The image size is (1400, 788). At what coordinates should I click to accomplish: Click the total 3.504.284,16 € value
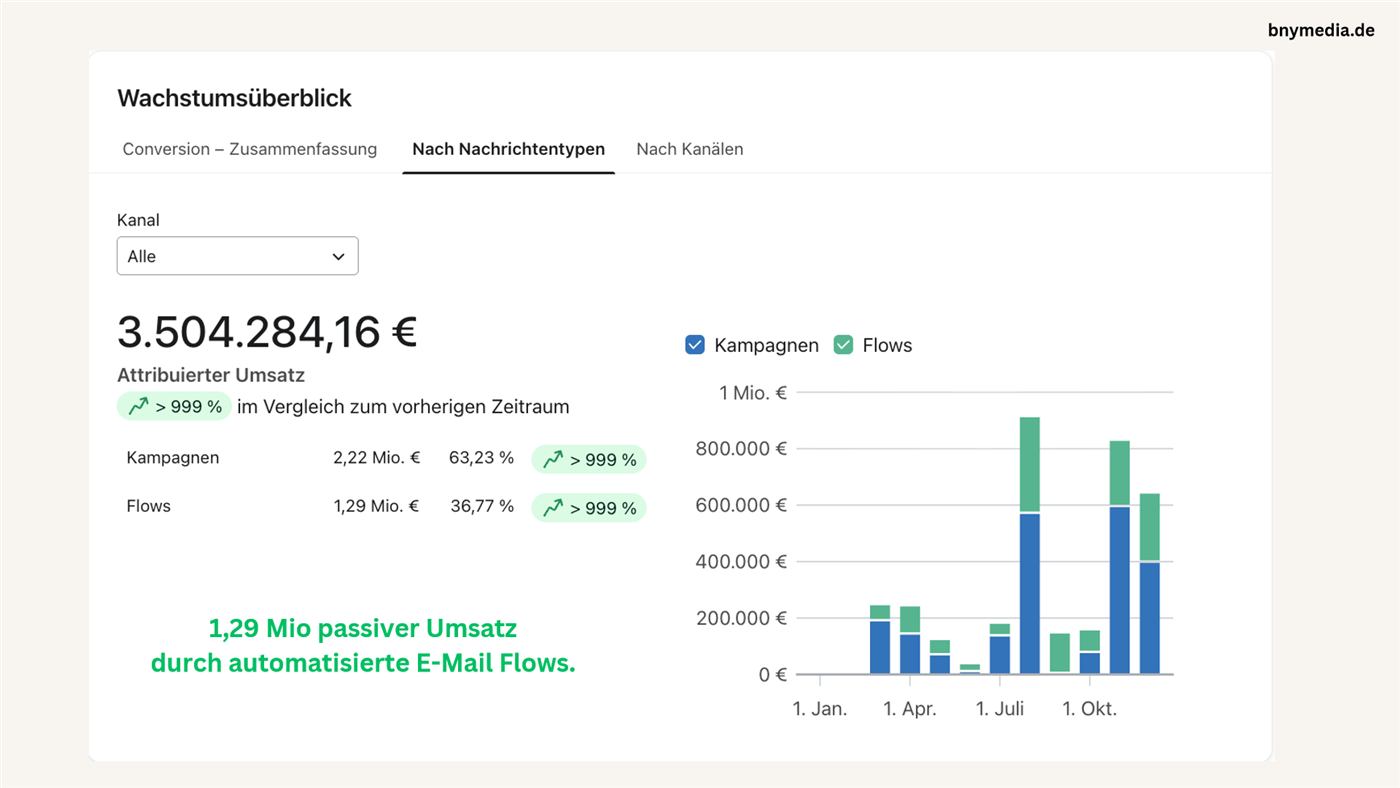267,332
